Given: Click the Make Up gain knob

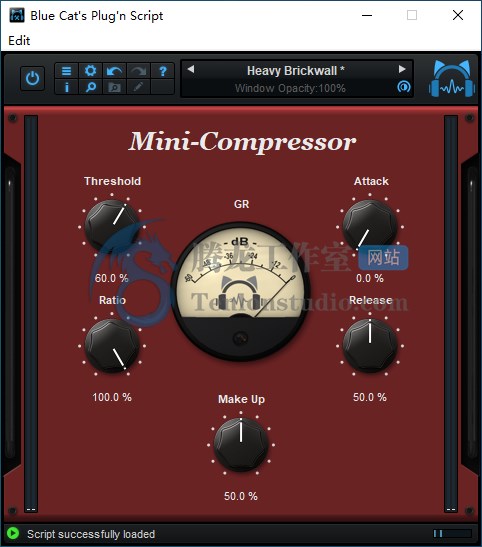Looking at the screenshot, I should 241,445.
